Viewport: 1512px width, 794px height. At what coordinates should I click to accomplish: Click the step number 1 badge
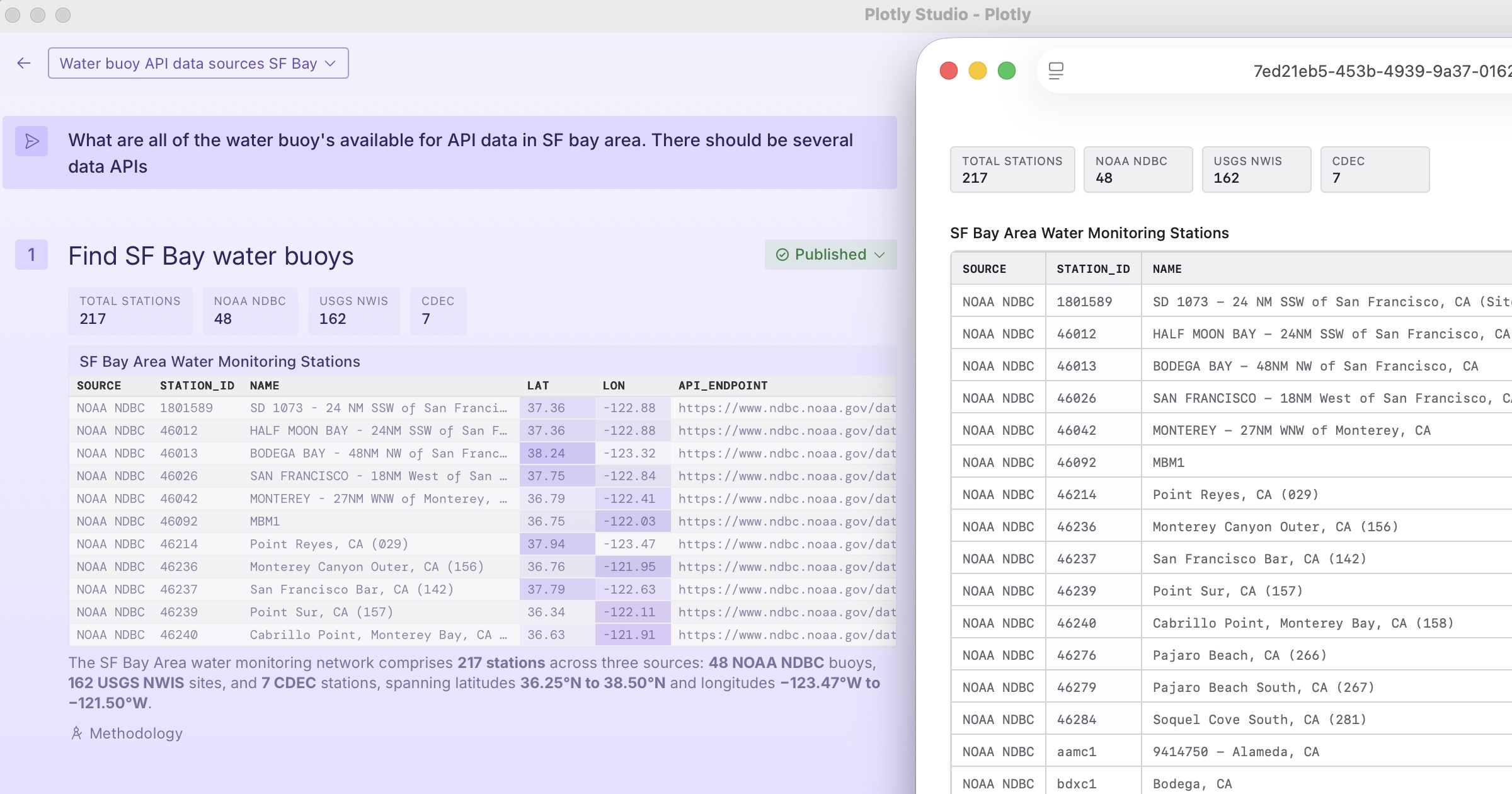click(x=31, y=255)
